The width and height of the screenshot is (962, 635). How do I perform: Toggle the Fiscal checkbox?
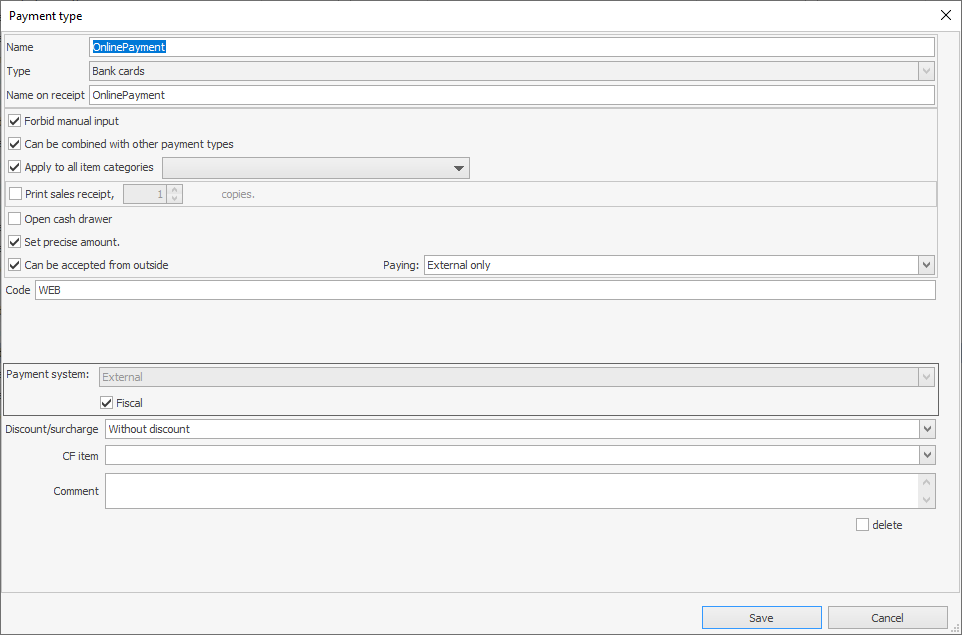[107, 403]
